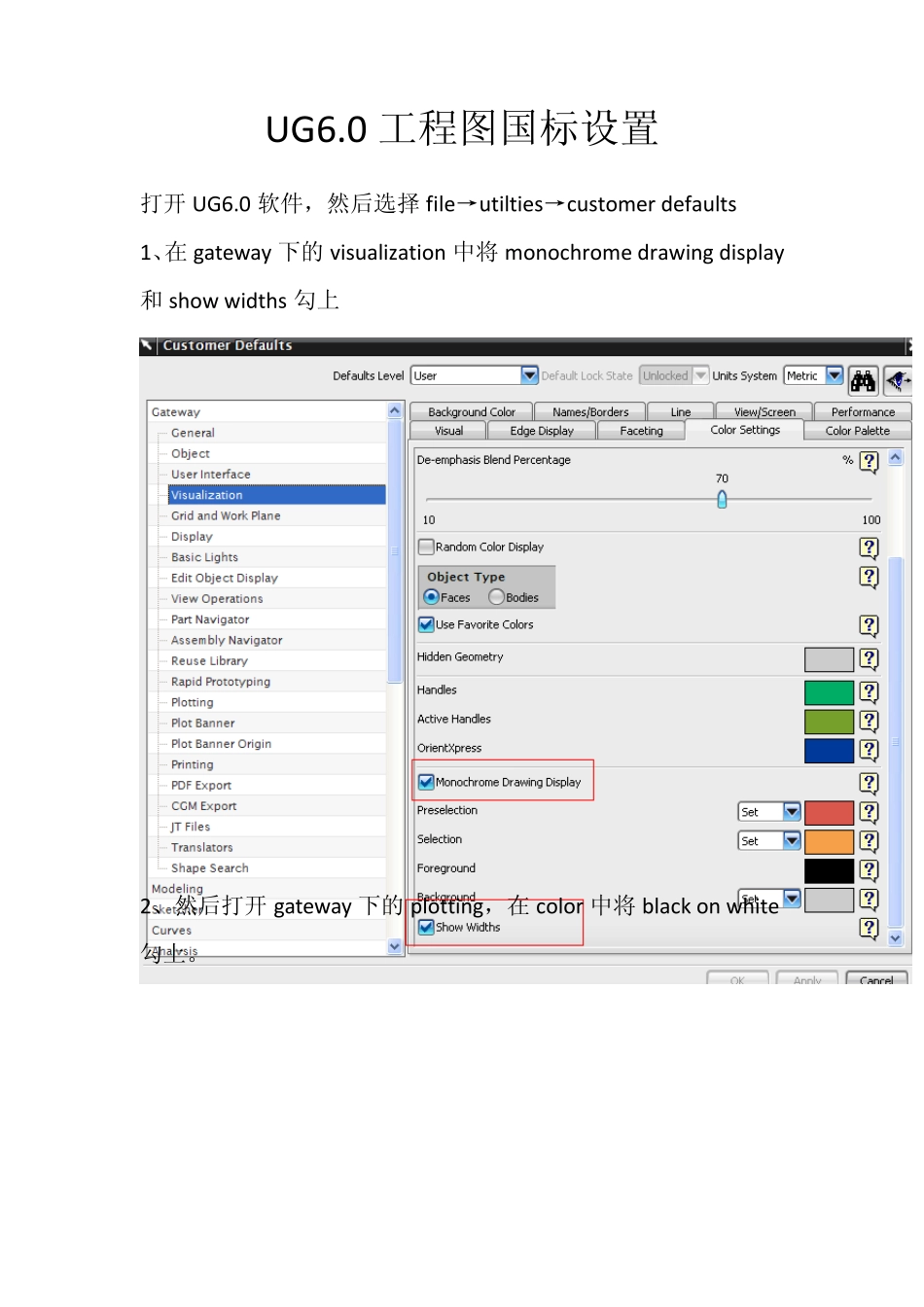Open help icon for Use Favorite Colors
The image size is (924, 1307).
pyautogui.click(x=870, y=626)
